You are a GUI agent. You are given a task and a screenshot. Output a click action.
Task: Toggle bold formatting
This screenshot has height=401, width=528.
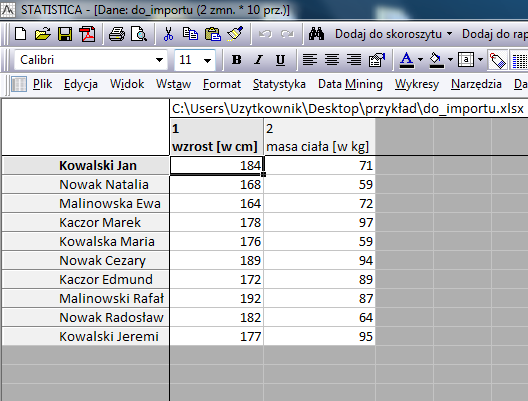click(x=237, y=60)
